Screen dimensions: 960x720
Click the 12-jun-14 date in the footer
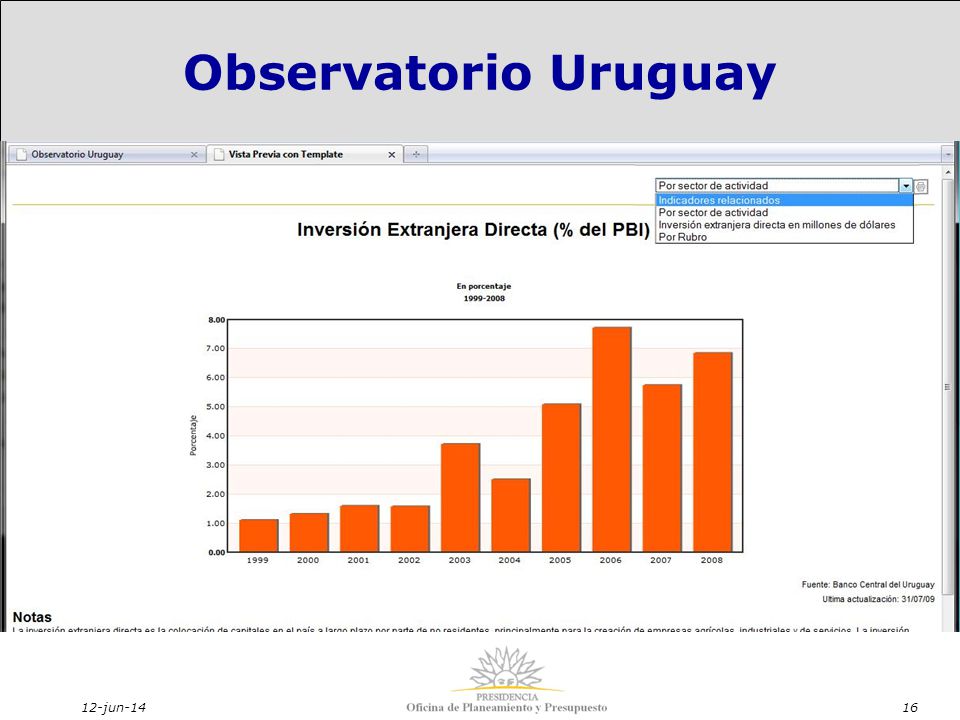pyautogui.click(x=113, y=708)
